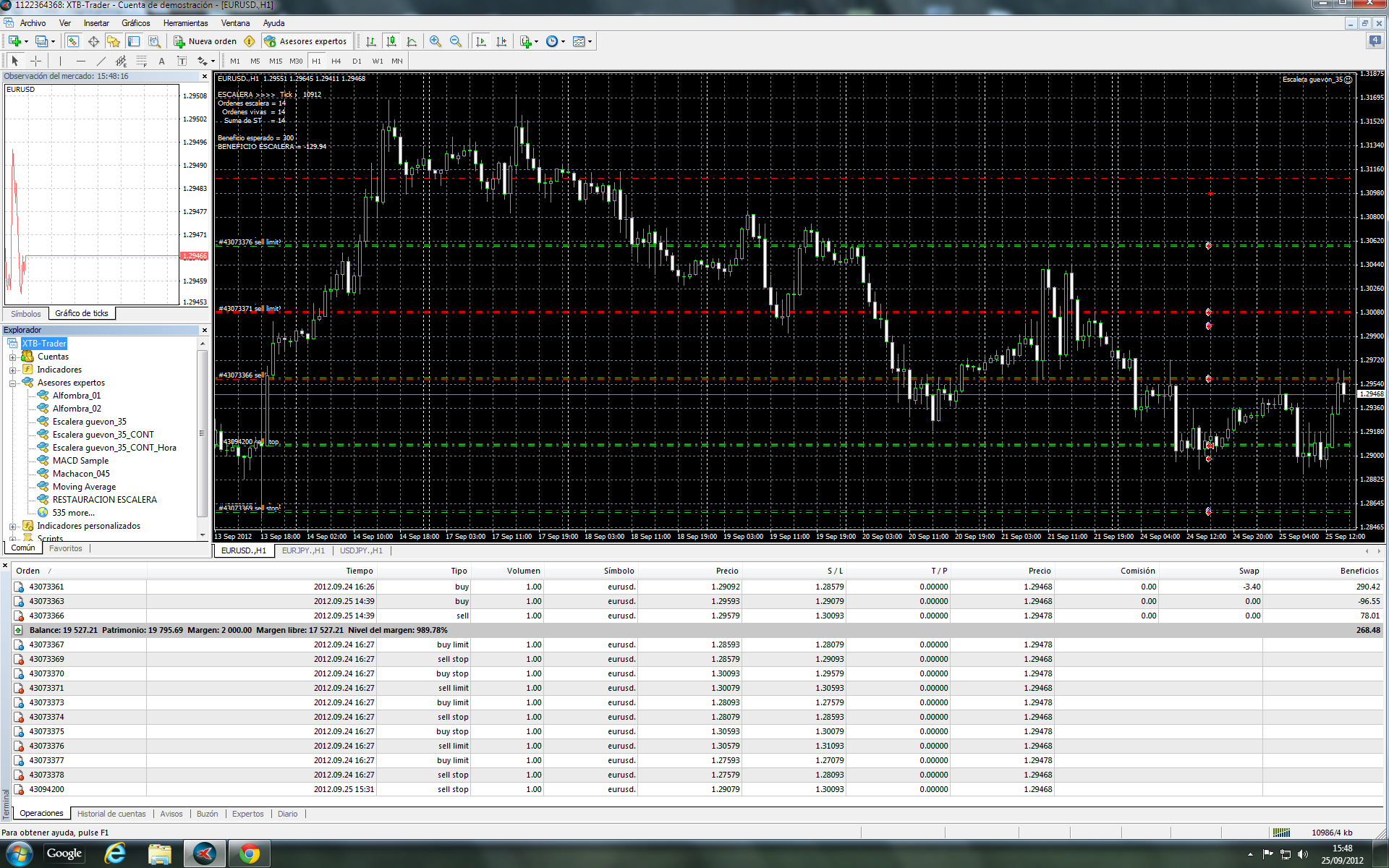Open the Gráficos menu
1389x868 pixels.
click(135, 23)
